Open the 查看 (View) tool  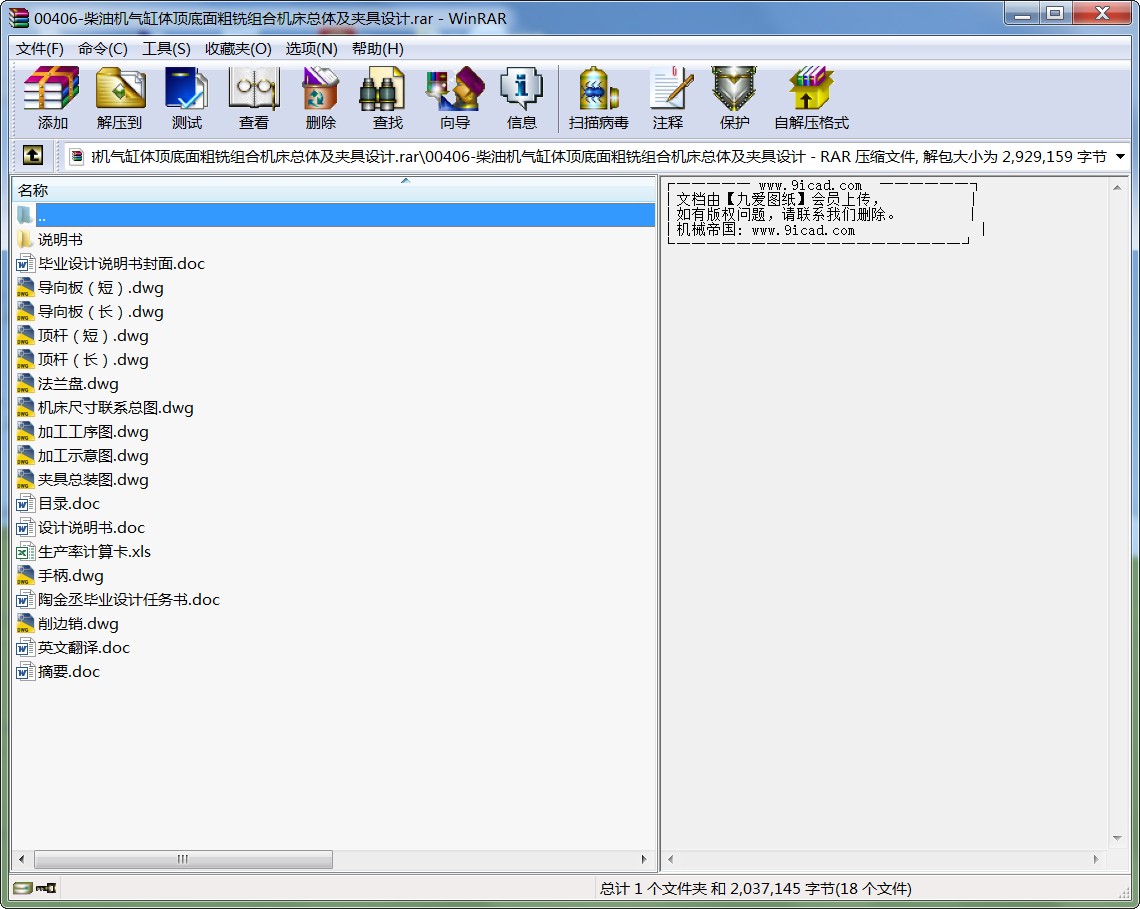253,98
